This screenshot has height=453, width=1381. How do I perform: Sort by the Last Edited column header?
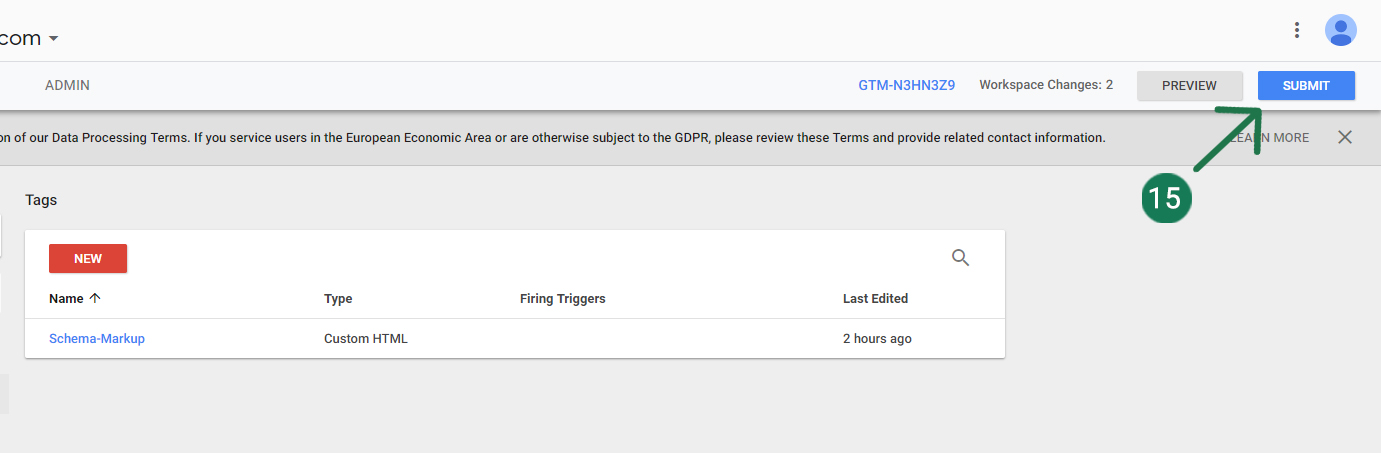click(875, 299)
